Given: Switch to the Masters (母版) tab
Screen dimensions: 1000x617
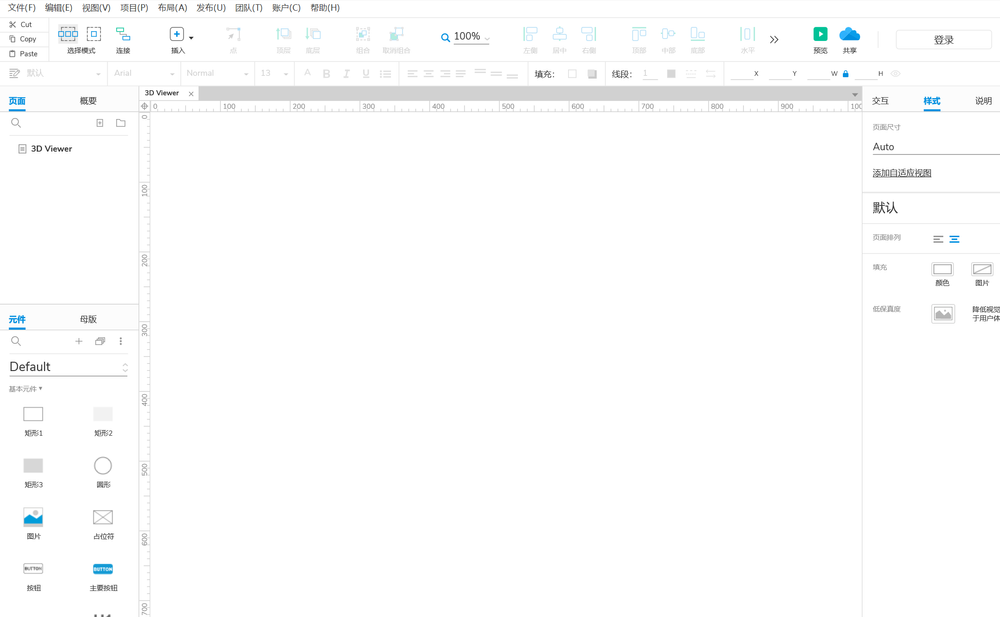Looking at the screenshot, I should [88, 320].
